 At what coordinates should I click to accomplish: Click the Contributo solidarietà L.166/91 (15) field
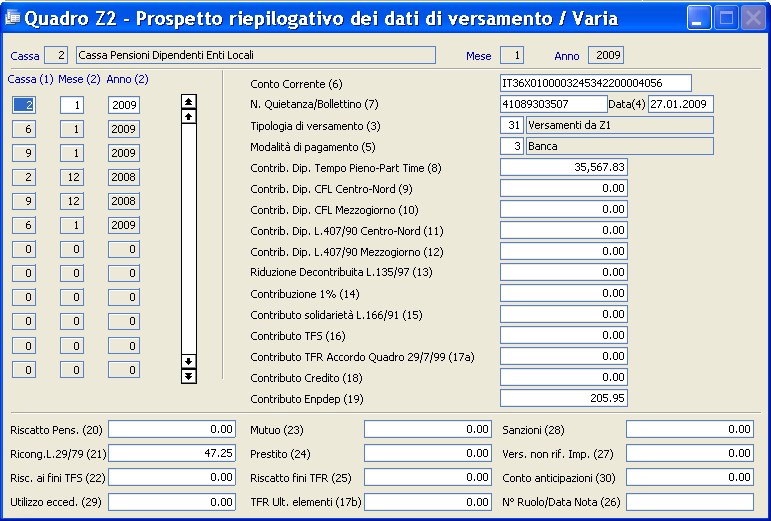point(563,314)
